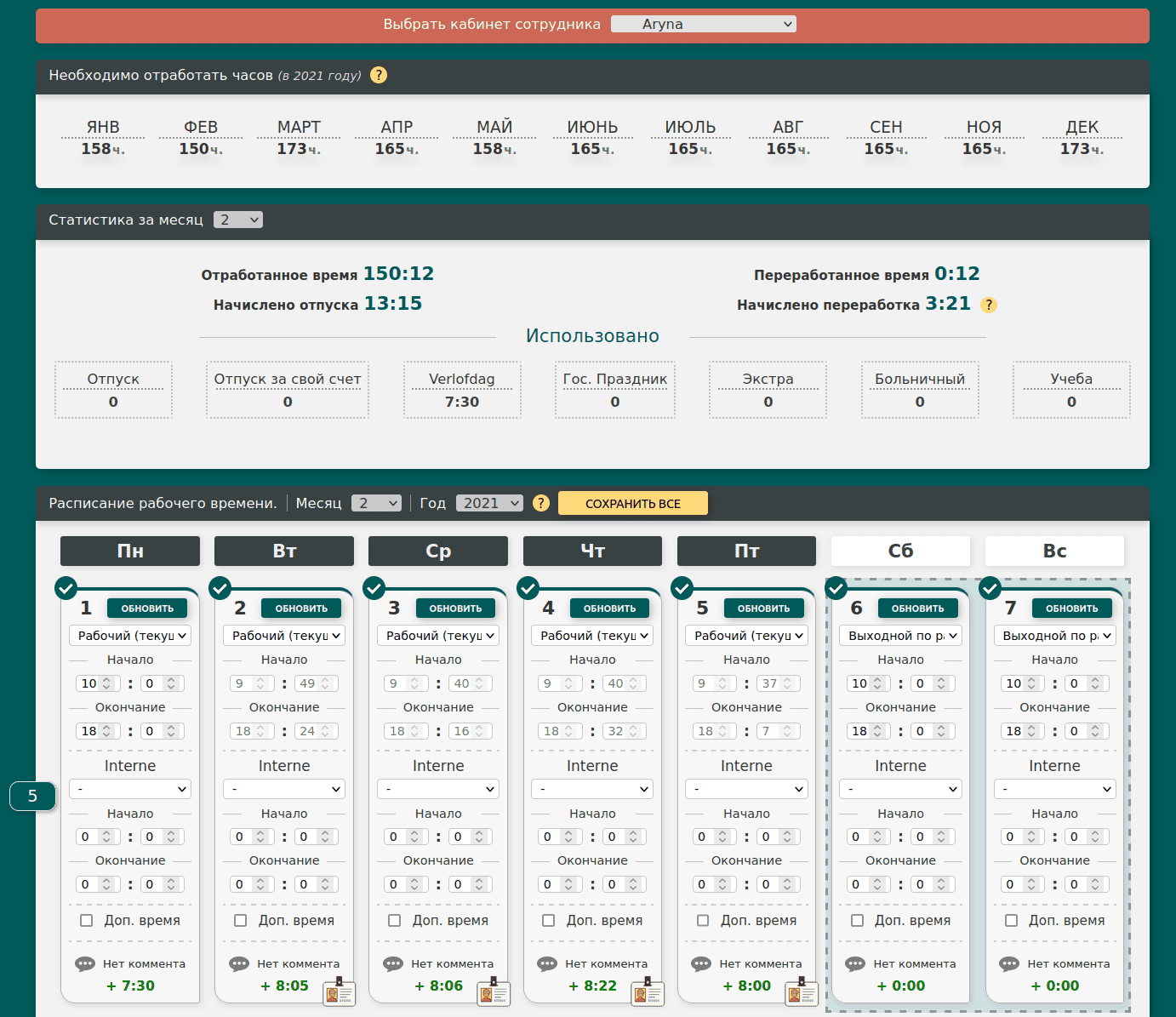Click checkmark badge on day 3 card
Image resolution: width=1176 pixels, height=1017 pixels.
point(374,588)
